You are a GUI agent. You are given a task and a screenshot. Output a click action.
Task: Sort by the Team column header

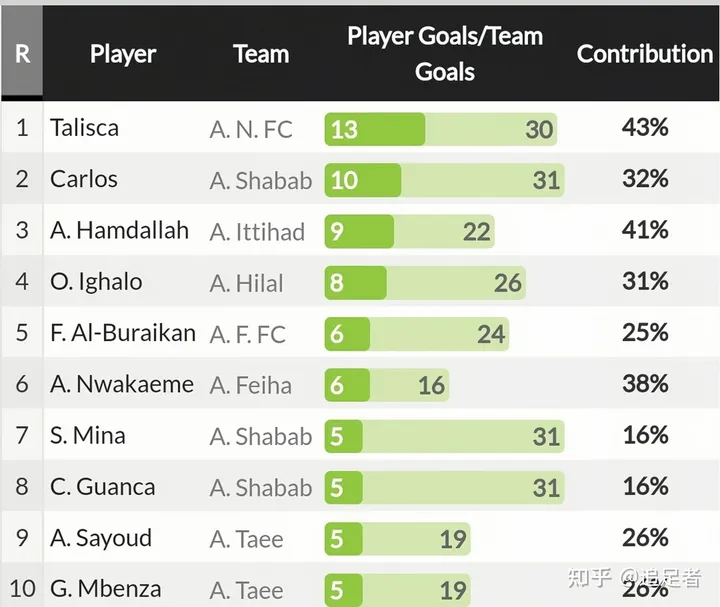[x=261, y=54]
